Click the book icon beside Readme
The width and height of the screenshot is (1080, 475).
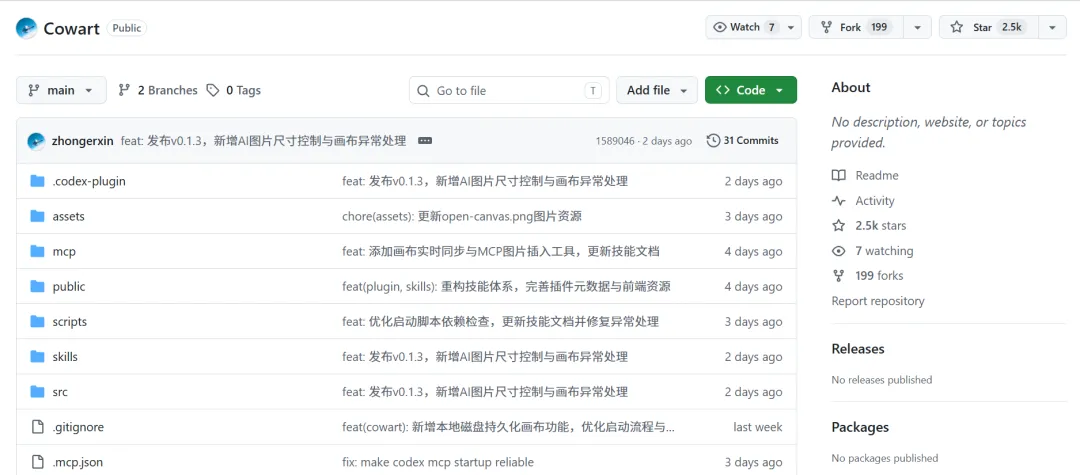coord(838,176)
